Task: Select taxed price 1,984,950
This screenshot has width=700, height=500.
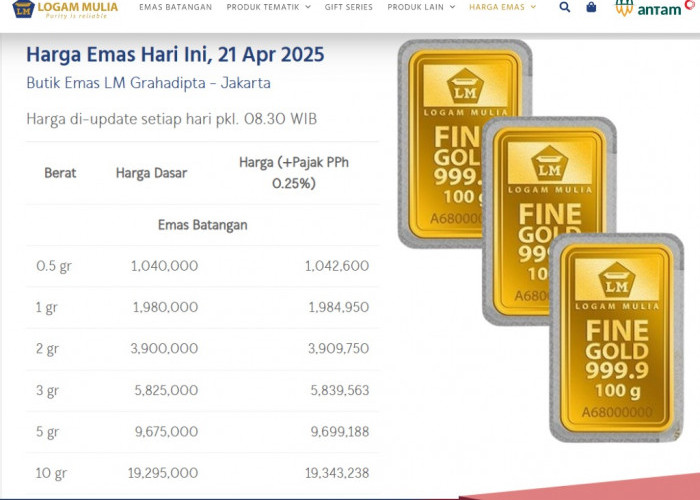Action: 339,308
